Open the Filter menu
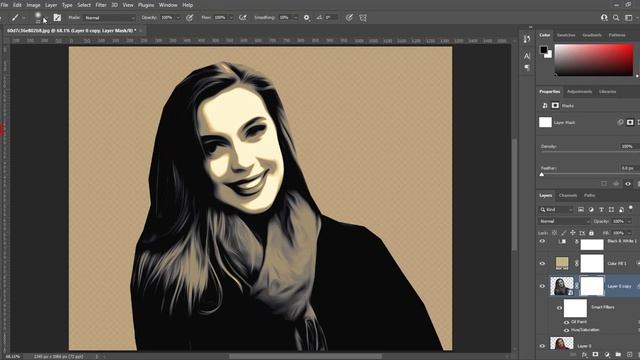Screen dimensions: 640x360 pos(101,5)
